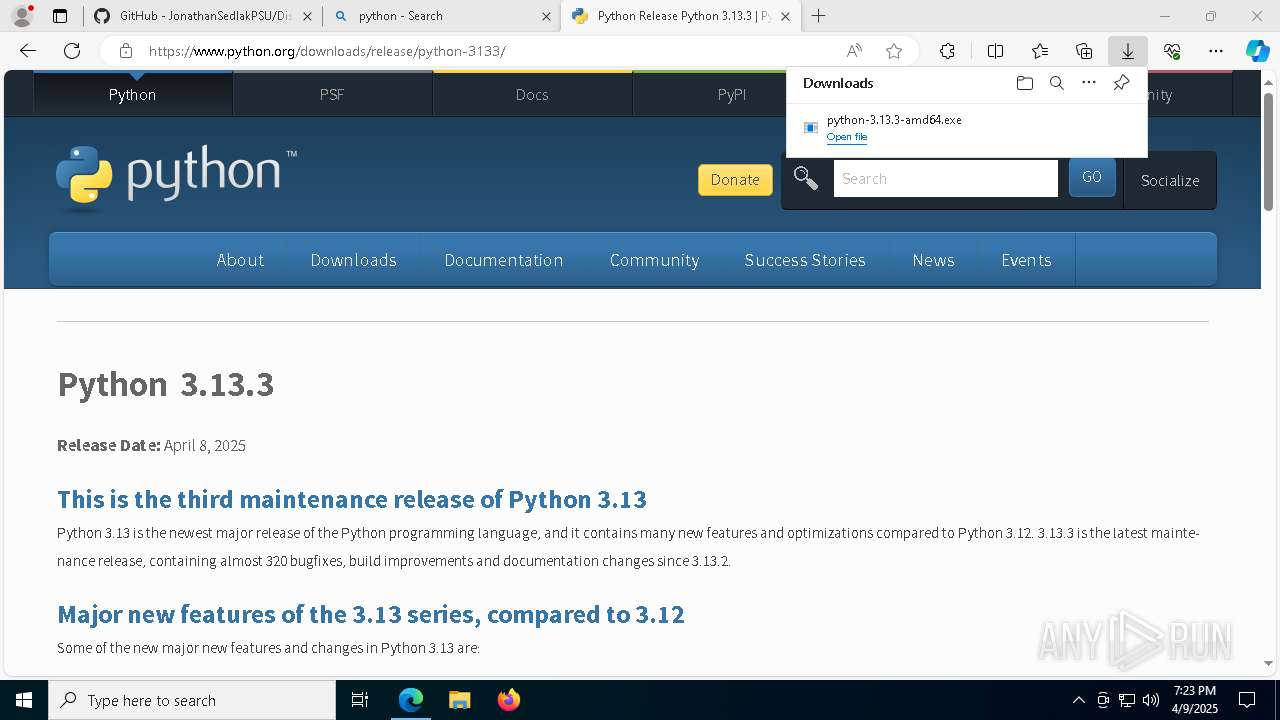Open the Community navigation menu
Image resolution: width=1280 pixels, height=720 pixels.
pyautogui.click(x=654, y=260)
